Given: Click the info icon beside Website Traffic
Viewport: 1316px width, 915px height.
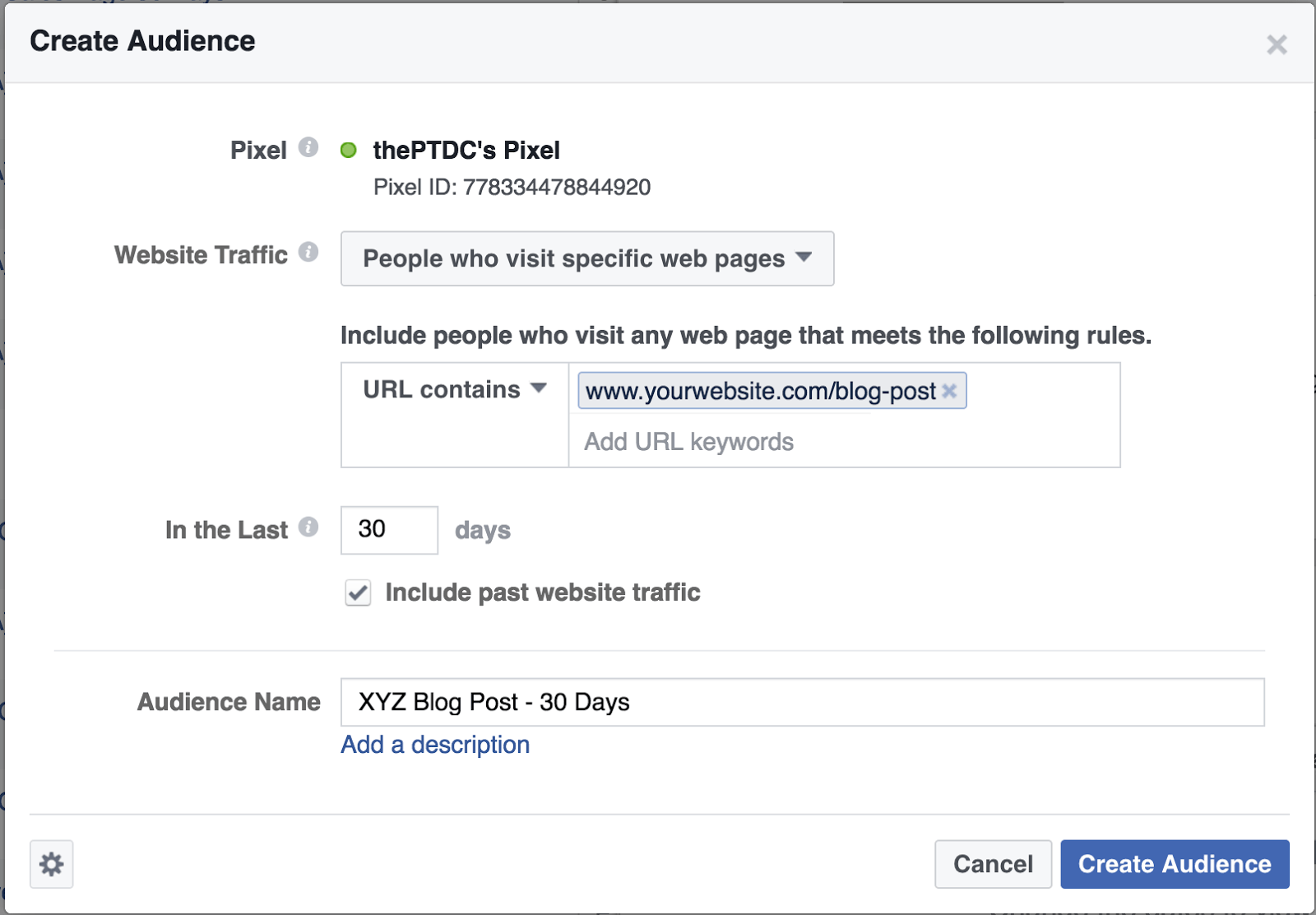Looking at the screenshot, I should tap(308, 252).
